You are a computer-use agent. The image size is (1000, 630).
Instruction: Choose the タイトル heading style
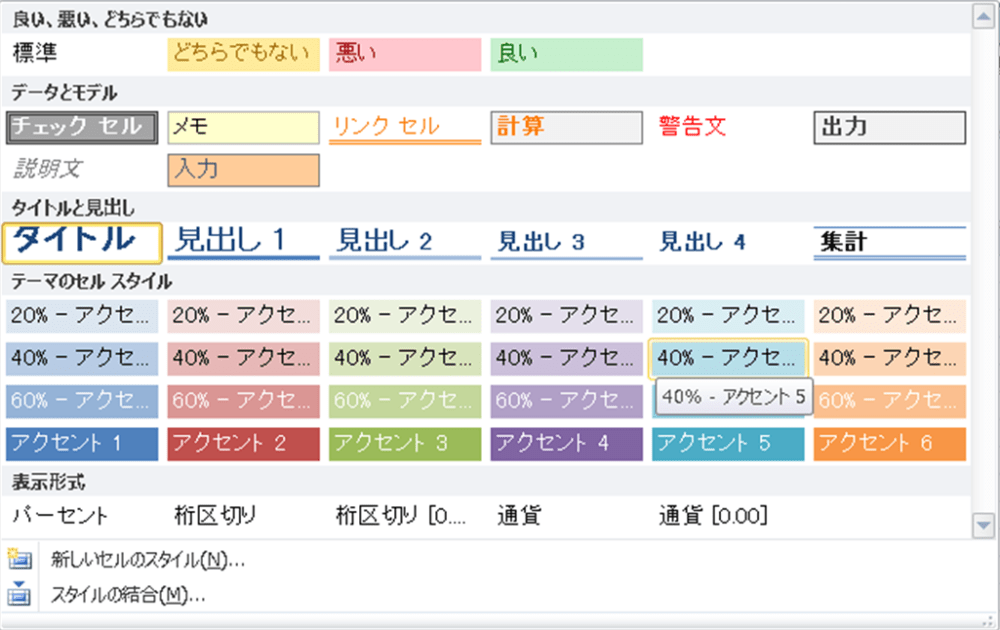82,241
